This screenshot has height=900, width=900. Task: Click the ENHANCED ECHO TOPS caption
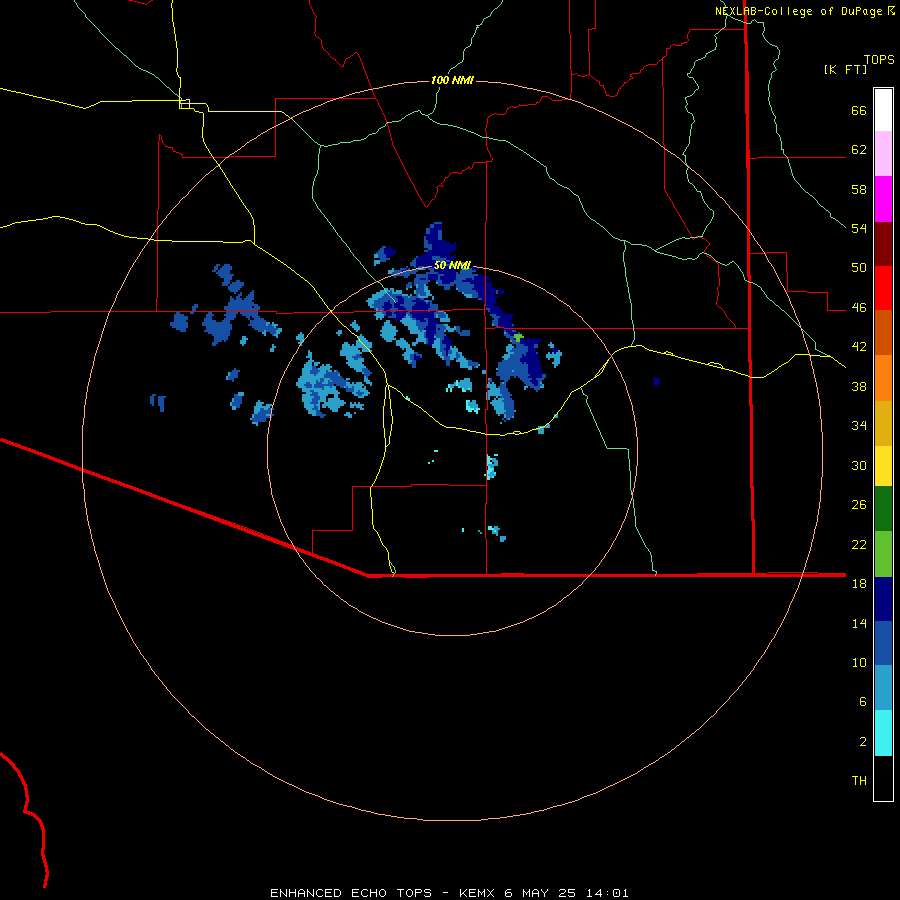coord(351,893)
